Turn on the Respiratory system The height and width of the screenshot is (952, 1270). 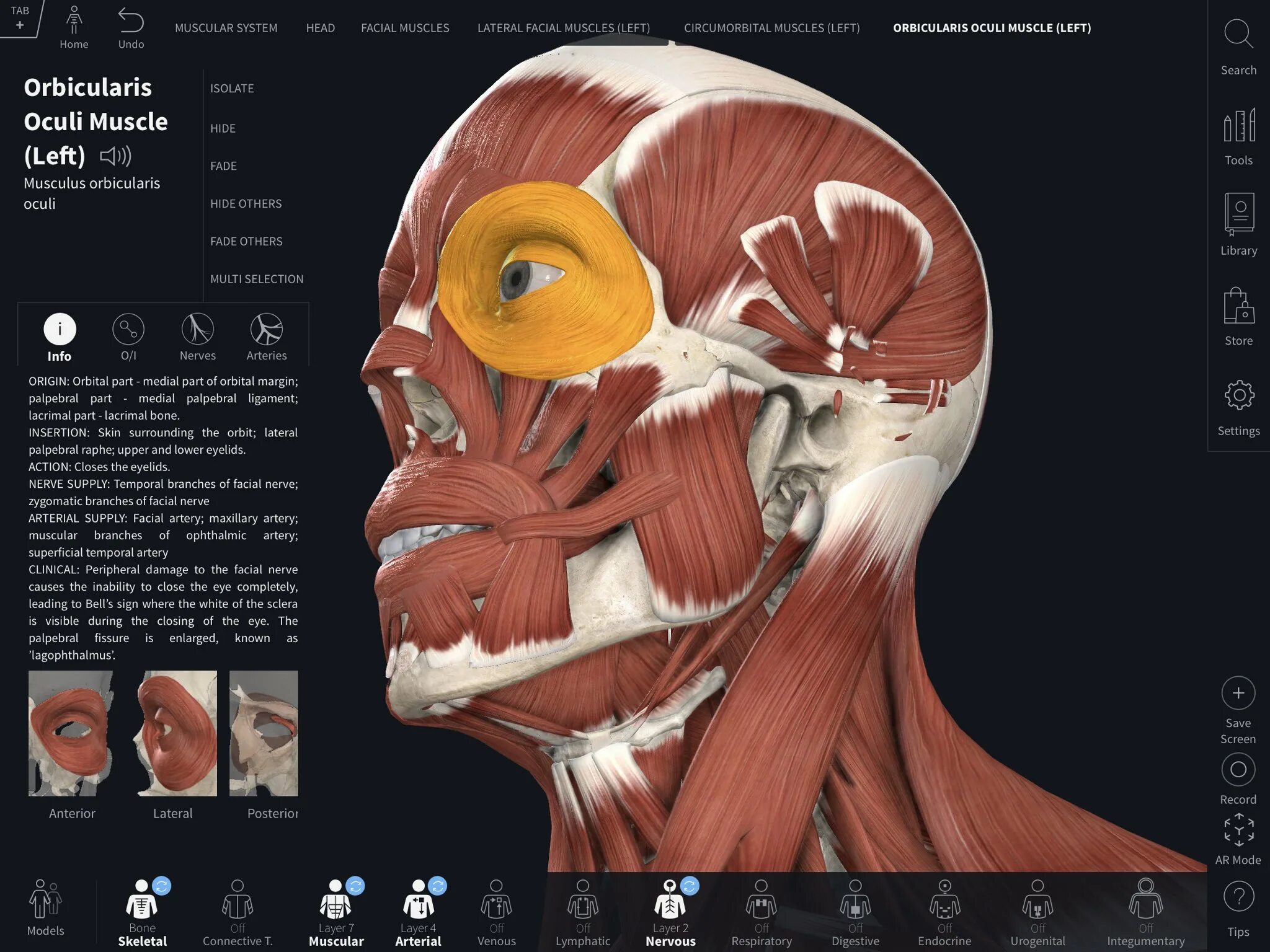(x=762, y=913)
